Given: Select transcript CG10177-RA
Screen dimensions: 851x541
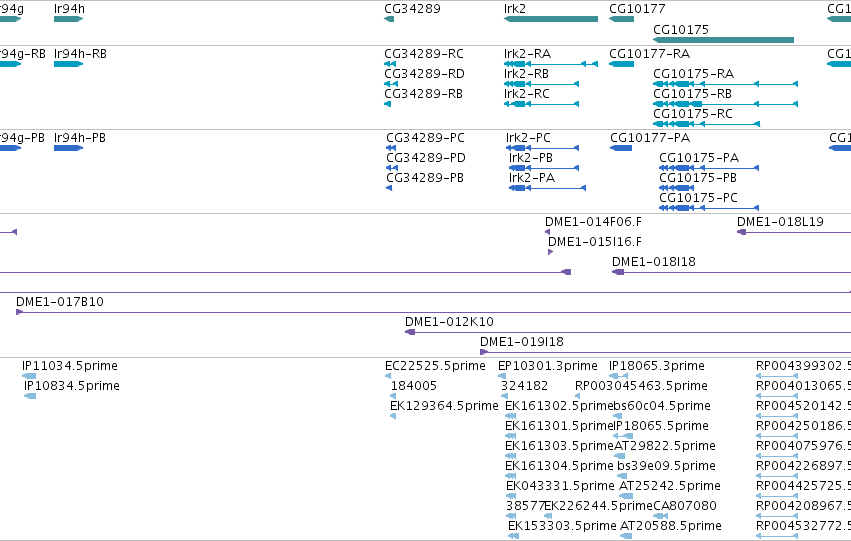Looking at the screenshot, I should click(621, 64).
